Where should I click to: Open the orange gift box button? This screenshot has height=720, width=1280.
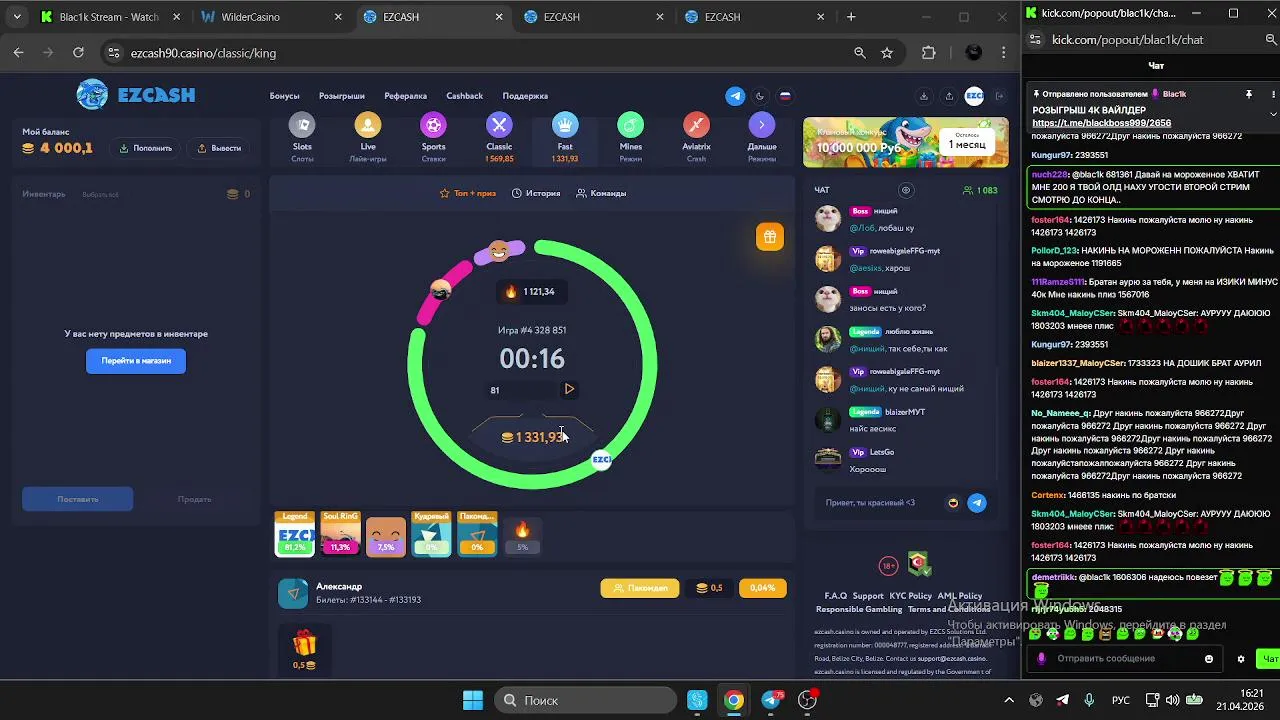click(769, 237)
